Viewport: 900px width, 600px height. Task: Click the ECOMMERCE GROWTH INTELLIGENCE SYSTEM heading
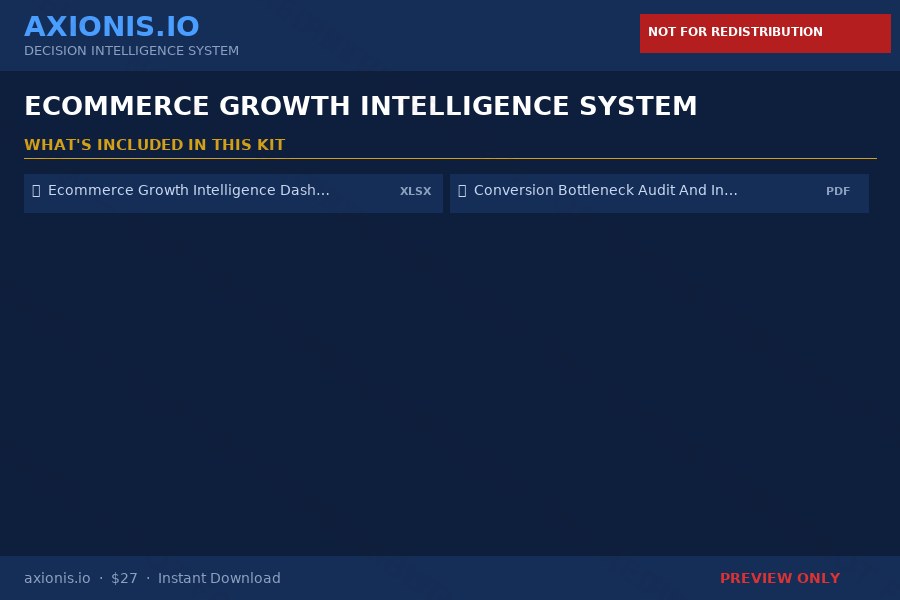pyautogui.click(x=361, y=106)
